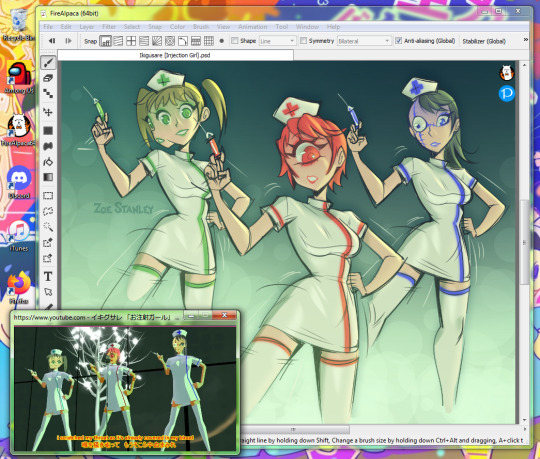Select the Eraser tool

click(48, 78)
